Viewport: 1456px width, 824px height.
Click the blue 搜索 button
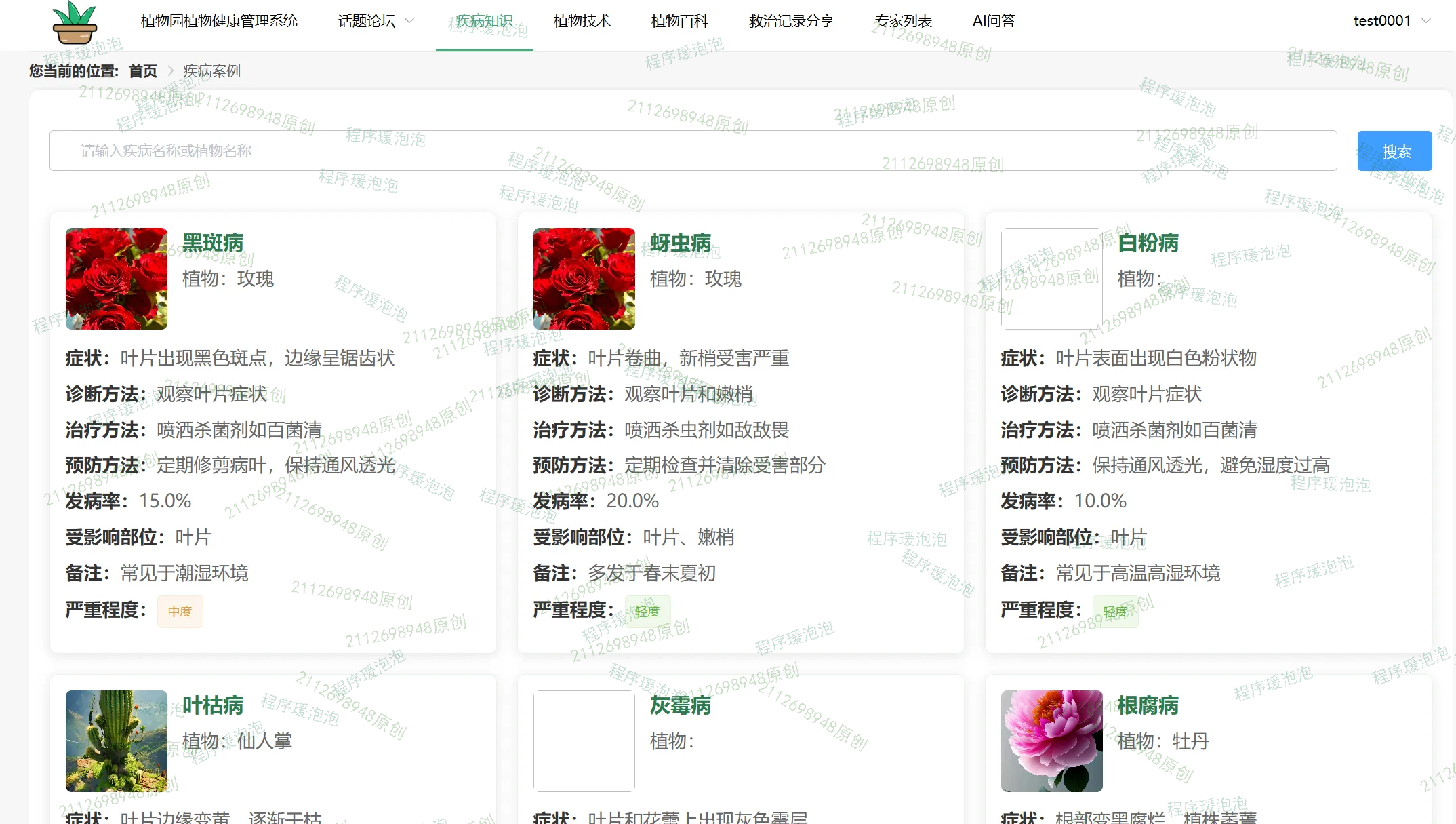(1394, 151)
